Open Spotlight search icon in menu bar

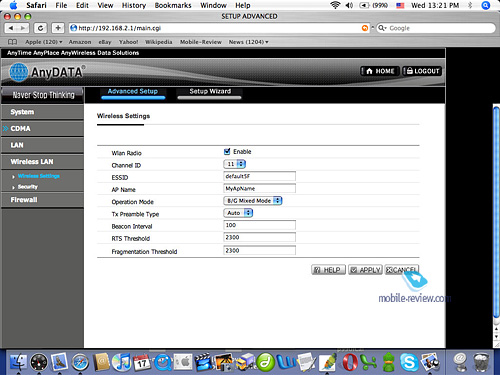pos(486,5)
